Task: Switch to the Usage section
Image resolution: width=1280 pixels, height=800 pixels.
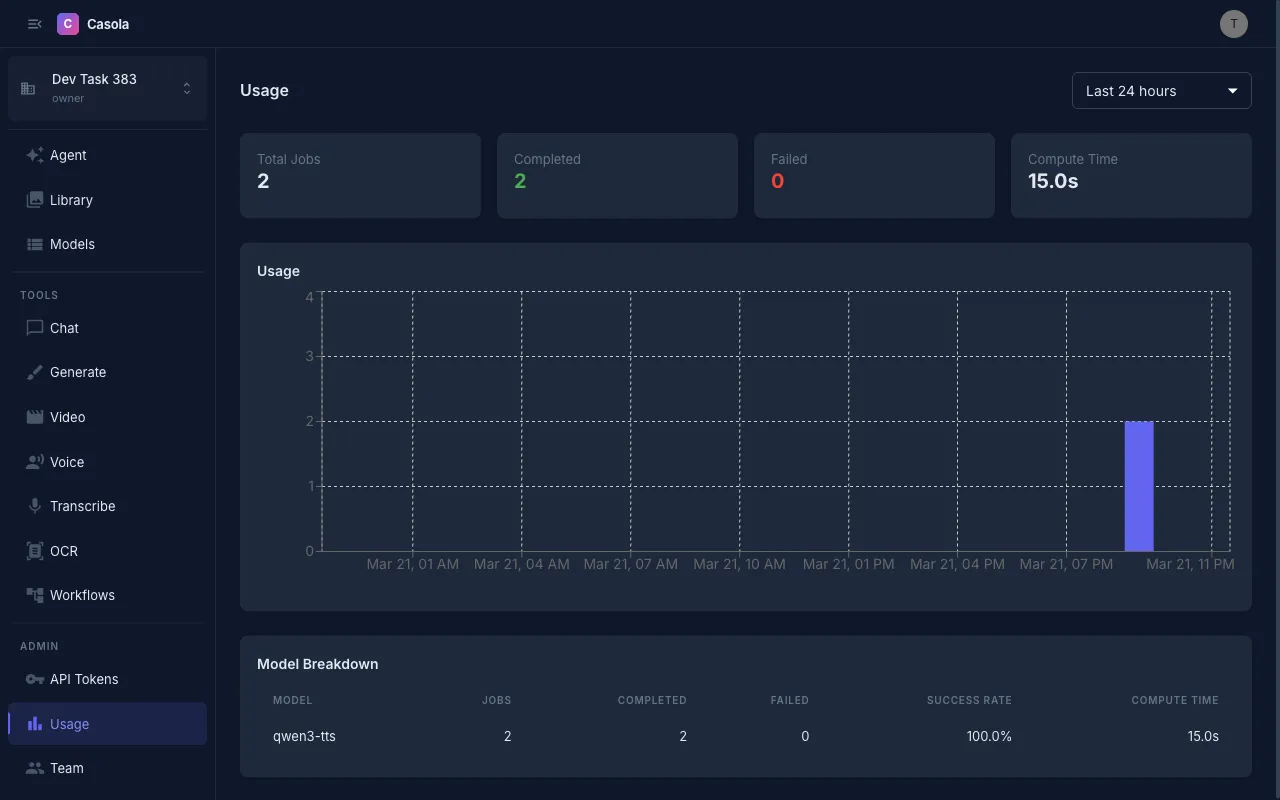Action: [x=69, y=723]
